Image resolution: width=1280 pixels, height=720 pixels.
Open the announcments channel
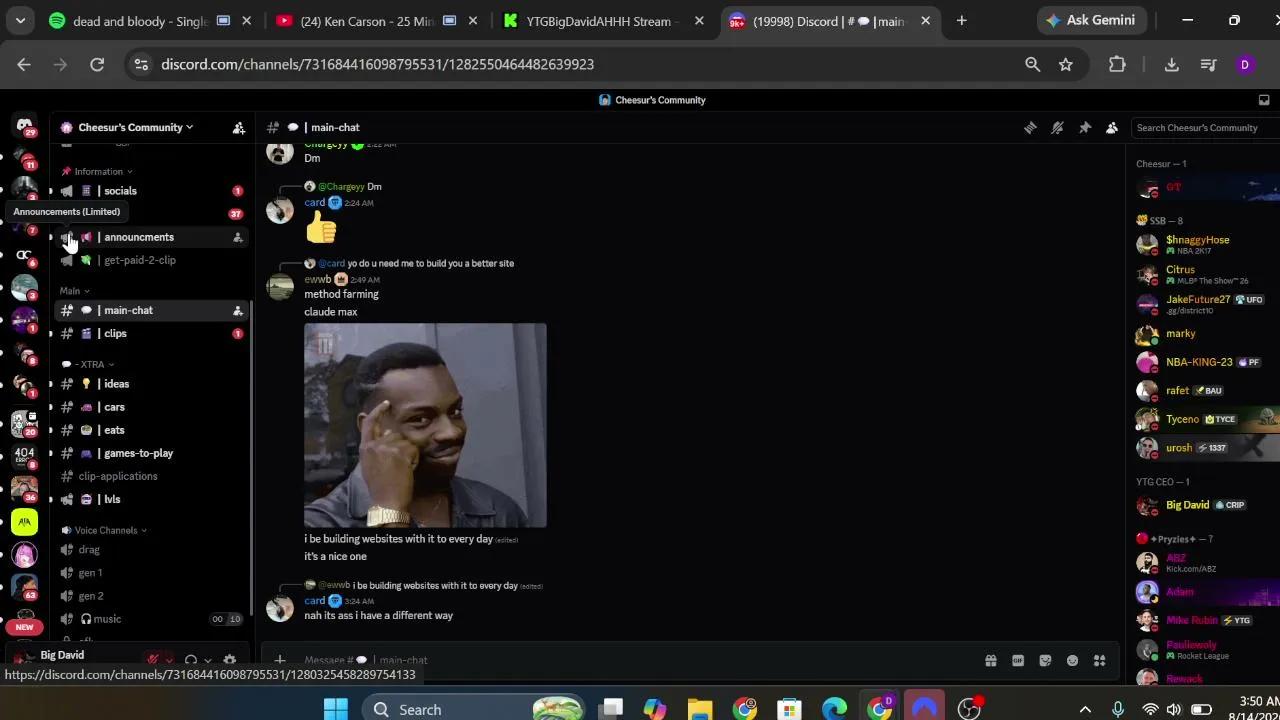[150, 237]
